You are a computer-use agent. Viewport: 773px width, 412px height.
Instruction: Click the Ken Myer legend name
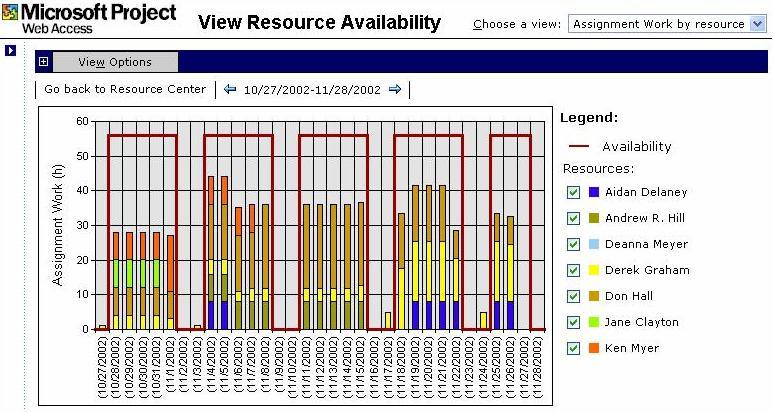[632, 348]
